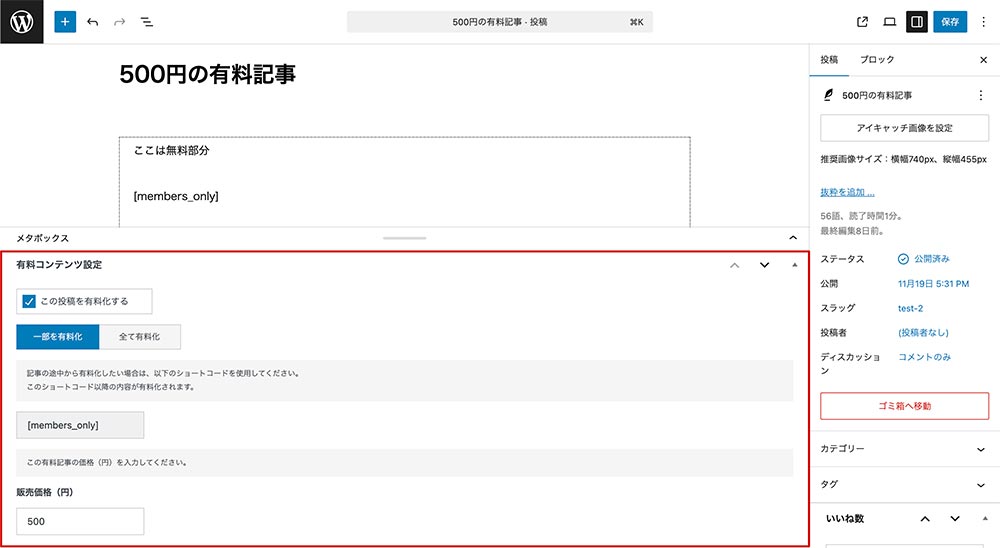Switch to the ブロック tab
The width and height of the screenshot is (1000, 548).
[877, 60]
